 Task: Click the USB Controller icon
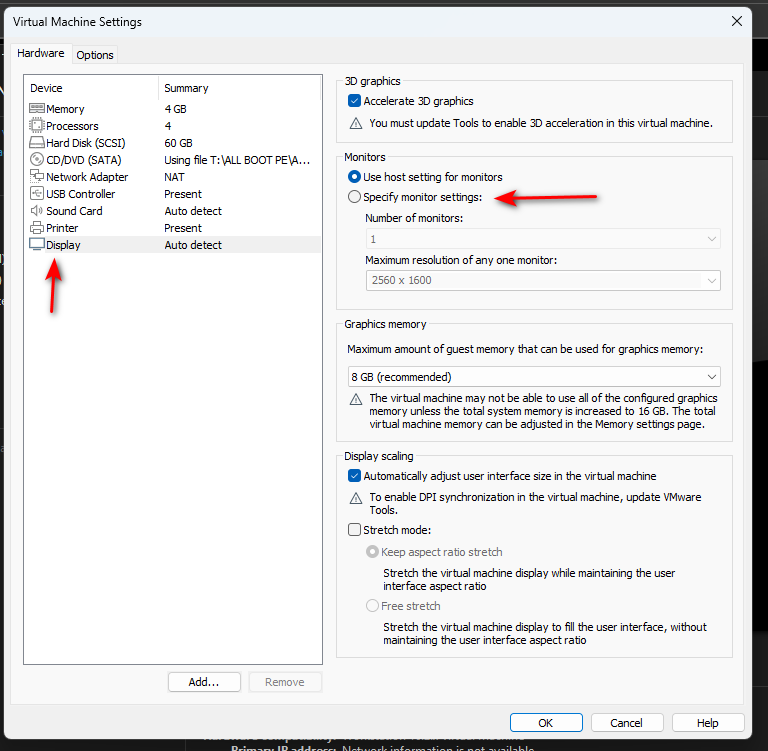37,194
